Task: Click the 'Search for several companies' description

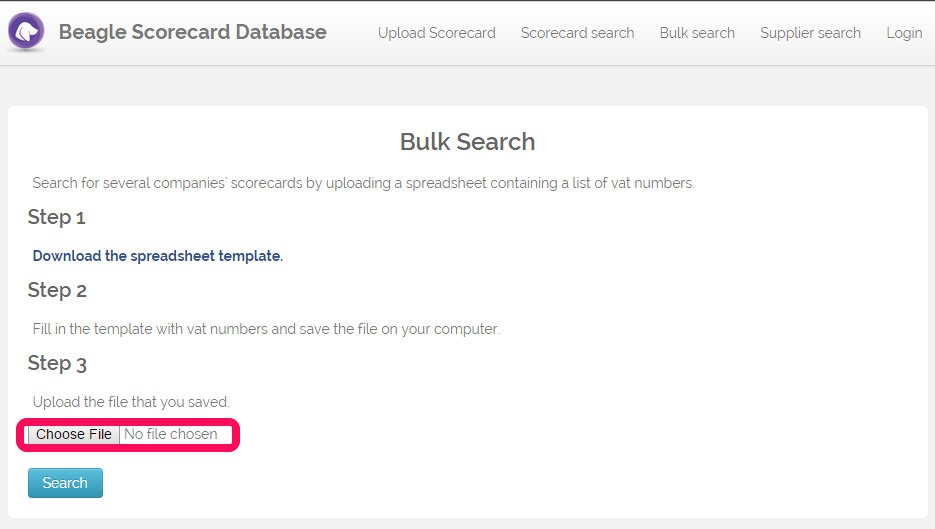Action: [363, 183]
